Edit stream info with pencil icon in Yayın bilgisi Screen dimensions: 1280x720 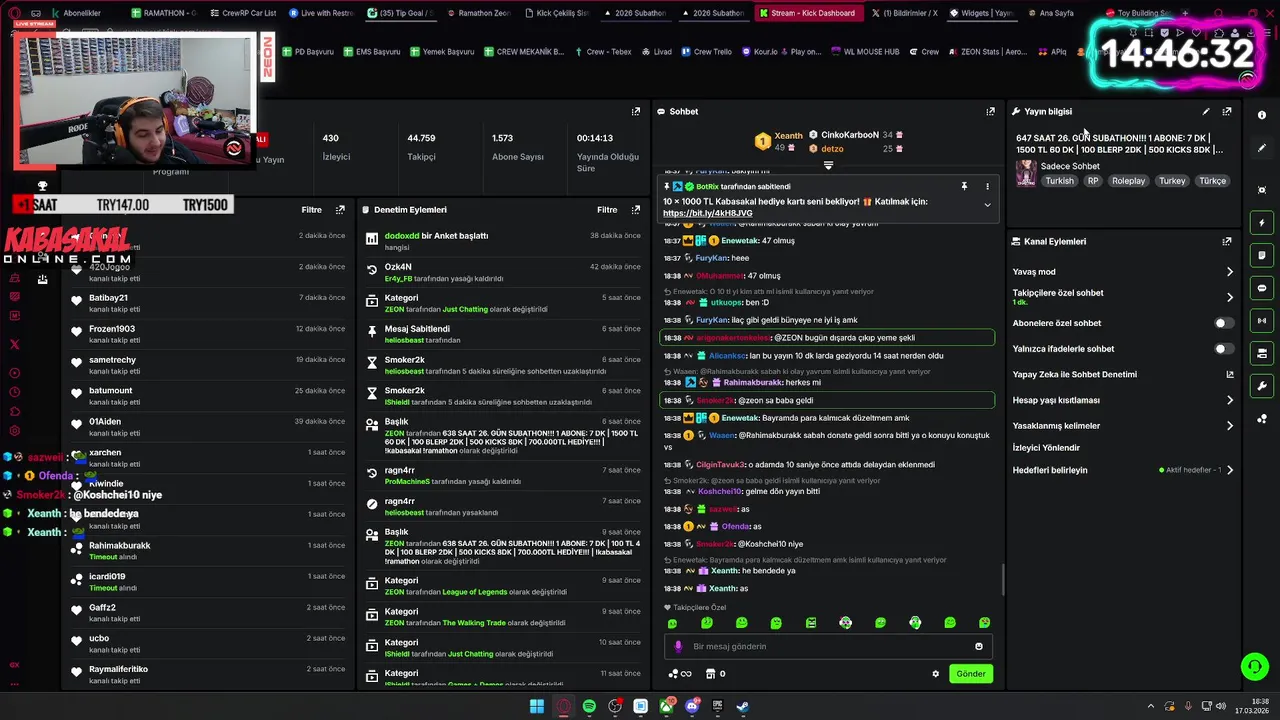pos(1206,112)
